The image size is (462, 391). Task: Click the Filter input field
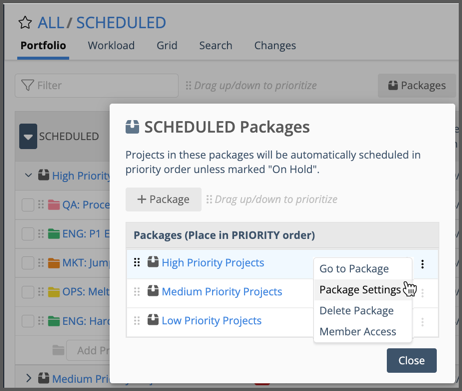click(x=97, y=85)
